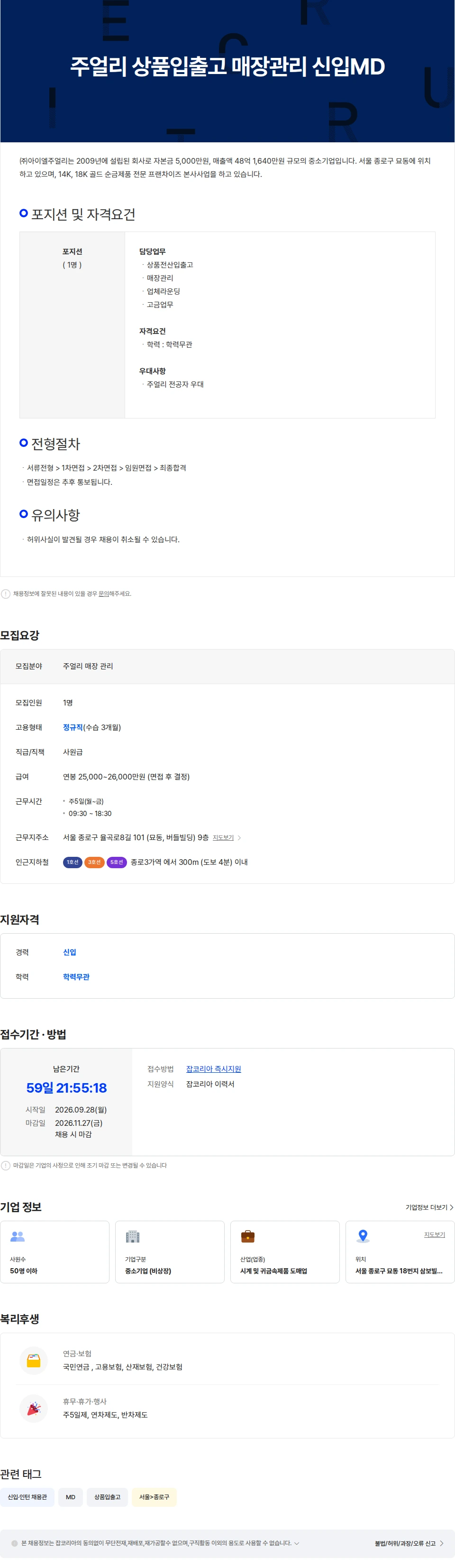Click the 위치 서울 종로구 묘동 card

click(400, 1252)
